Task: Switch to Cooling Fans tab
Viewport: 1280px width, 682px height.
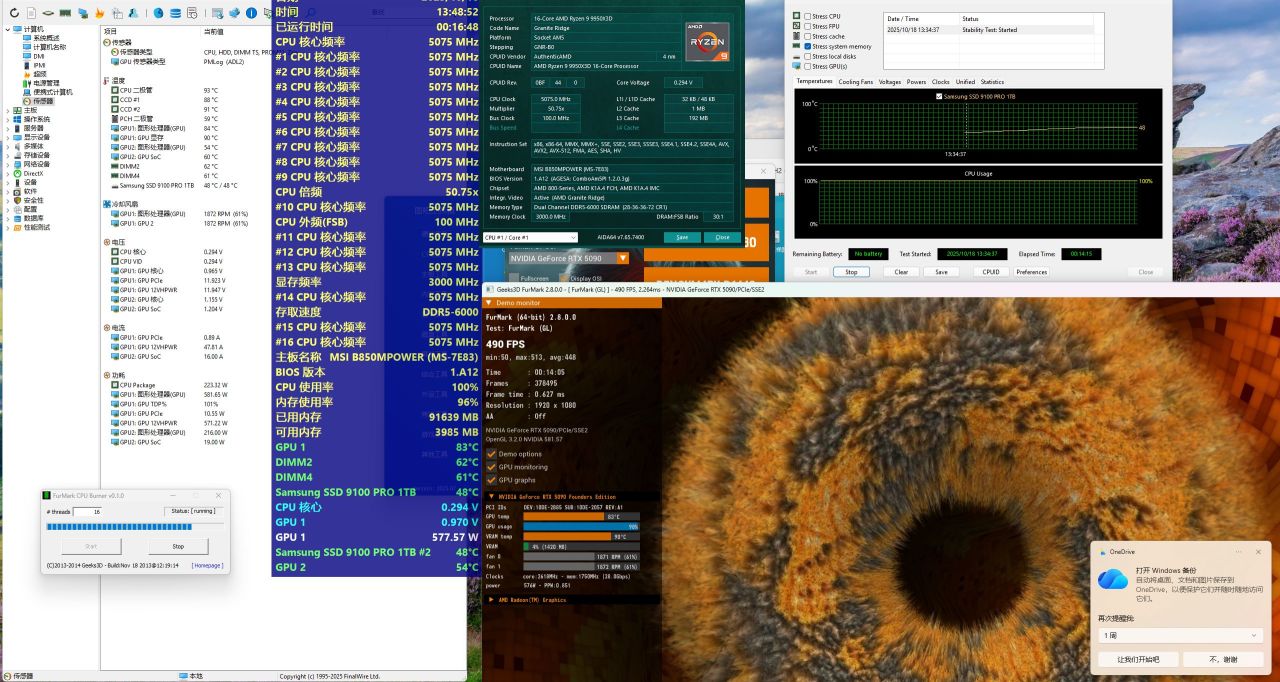Action: (x=855, y=82)
